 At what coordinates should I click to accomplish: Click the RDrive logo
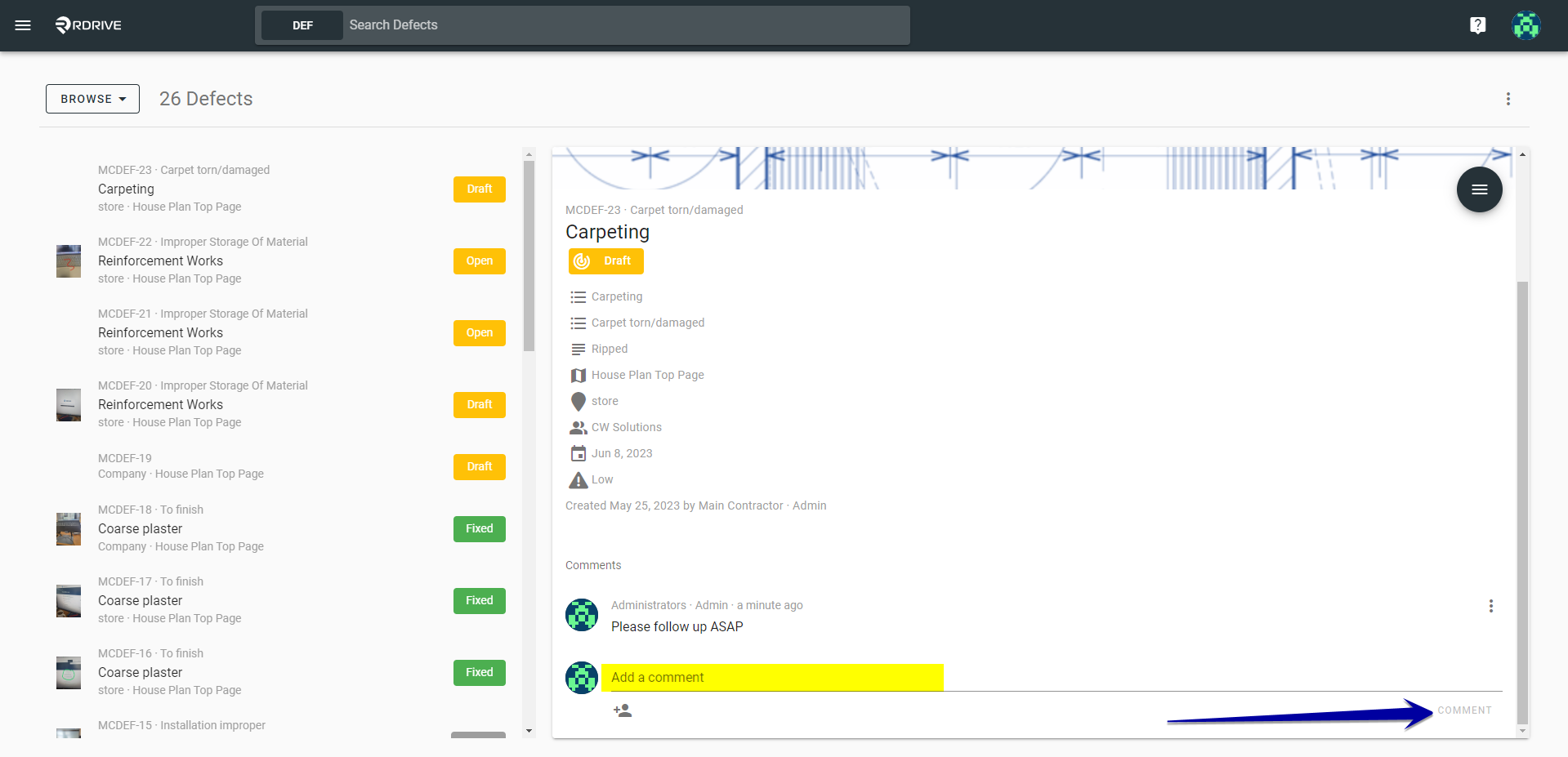tap(88, 25)
